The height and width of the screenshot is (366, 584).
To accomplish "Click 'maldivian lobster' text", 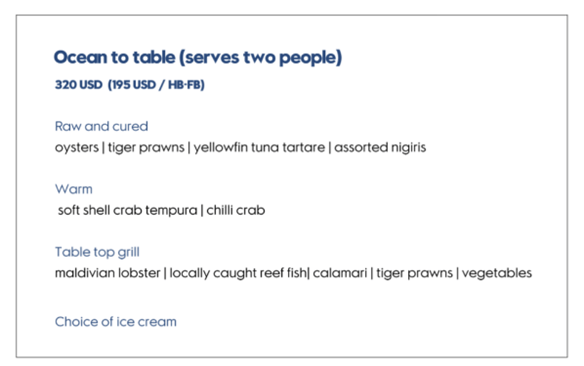I will pos(108,273).
